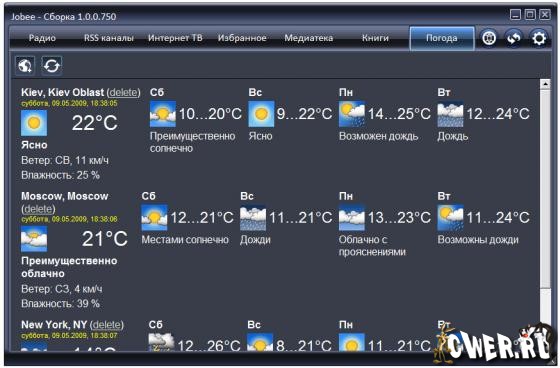Click Moscow, Moscow city name

pyautogui.click(x=65, y=196)
